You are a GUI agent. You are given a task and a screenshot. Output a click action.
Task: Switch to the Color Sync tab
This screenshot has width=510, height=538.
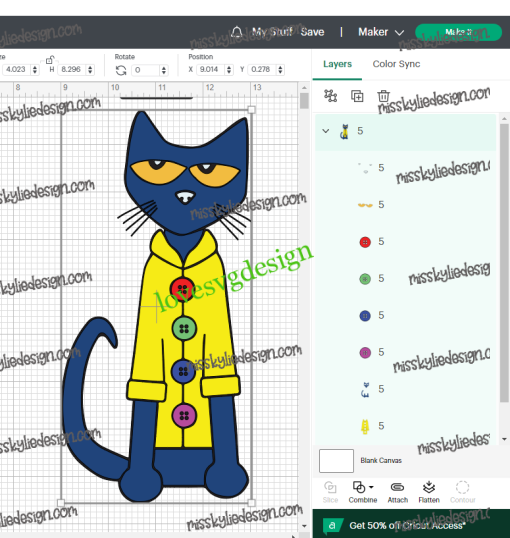coord(396,64)
